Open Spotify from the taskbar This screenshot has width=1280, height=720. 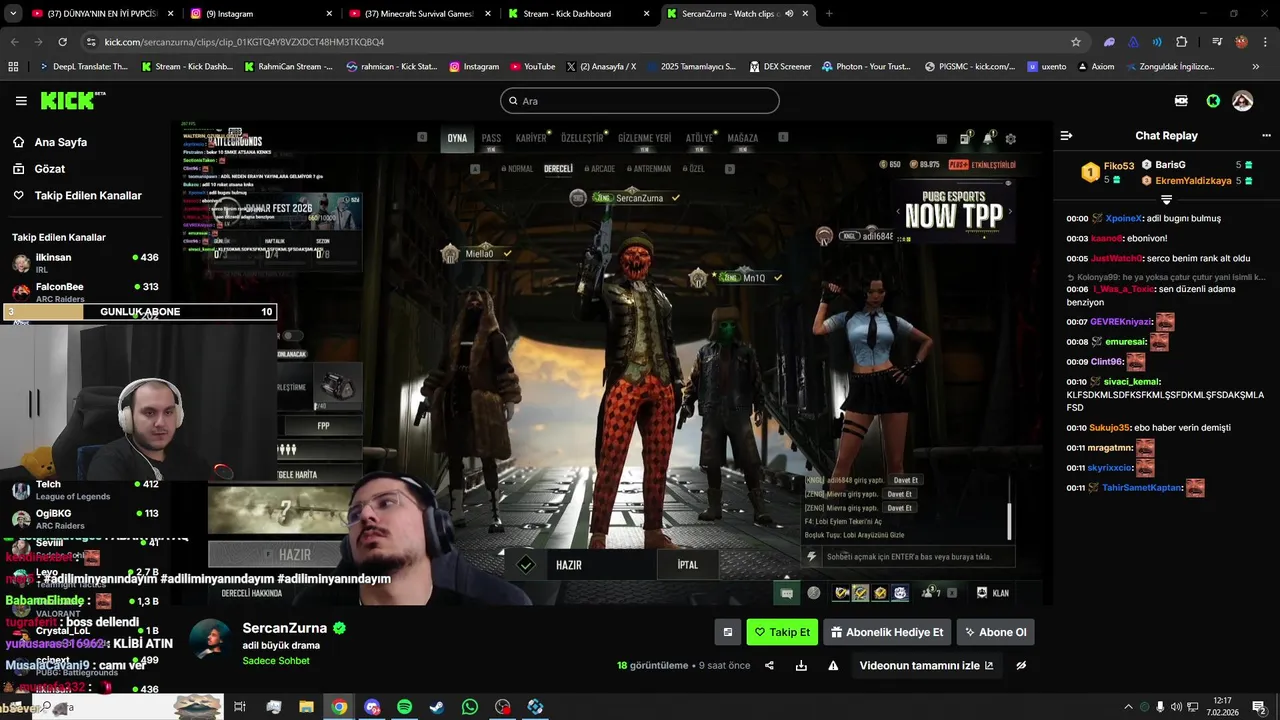(404, 707)
